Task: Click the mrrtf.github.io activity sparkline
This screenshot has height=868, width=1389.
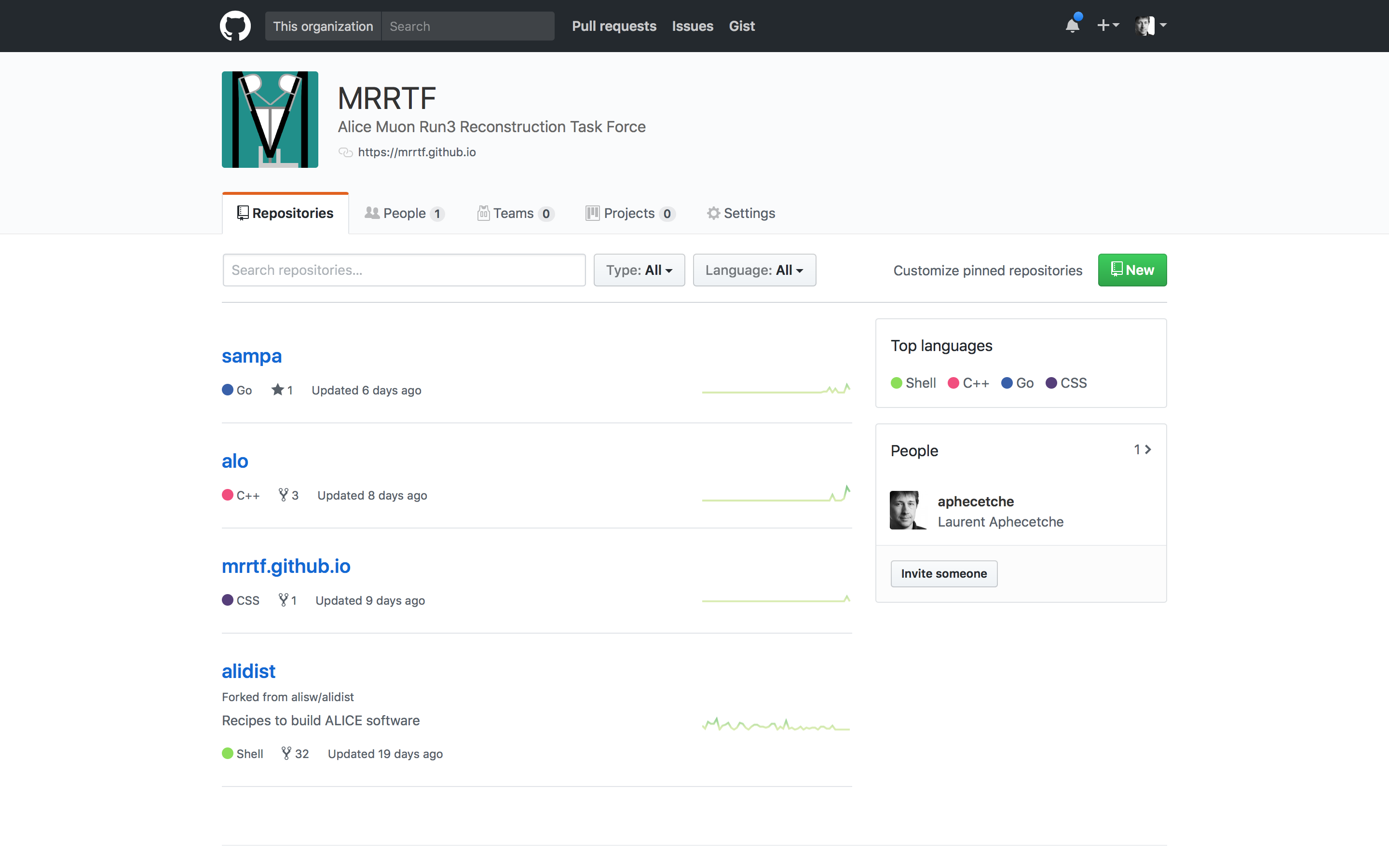Action: 776,599
